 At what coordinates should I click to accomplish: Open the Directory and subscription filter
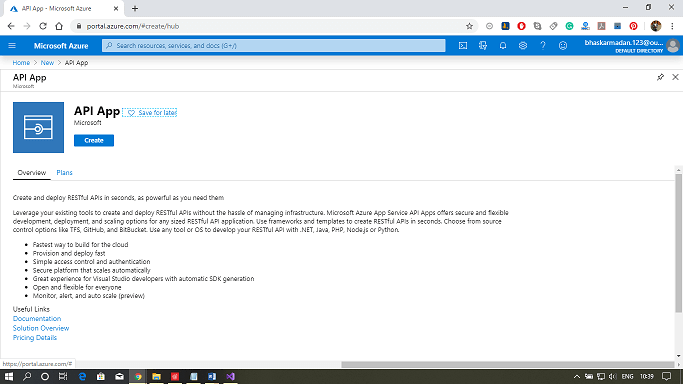(x=483, y=46)
